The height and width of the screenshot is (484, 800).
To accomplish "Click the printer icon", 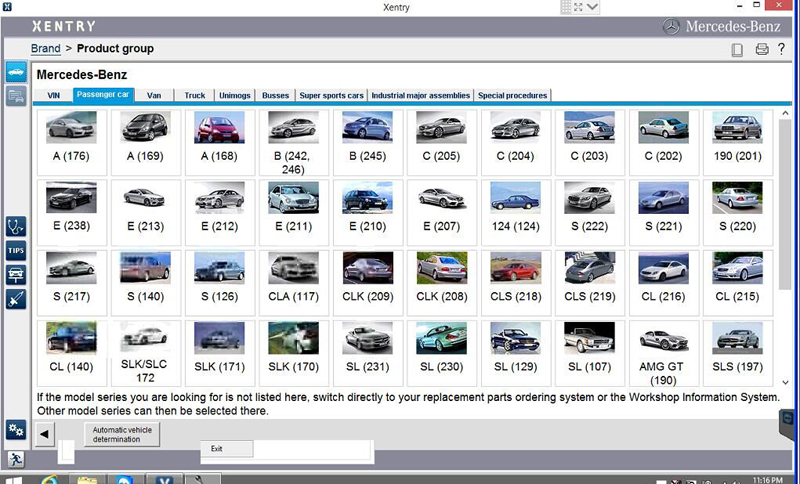I will point(762,49).
